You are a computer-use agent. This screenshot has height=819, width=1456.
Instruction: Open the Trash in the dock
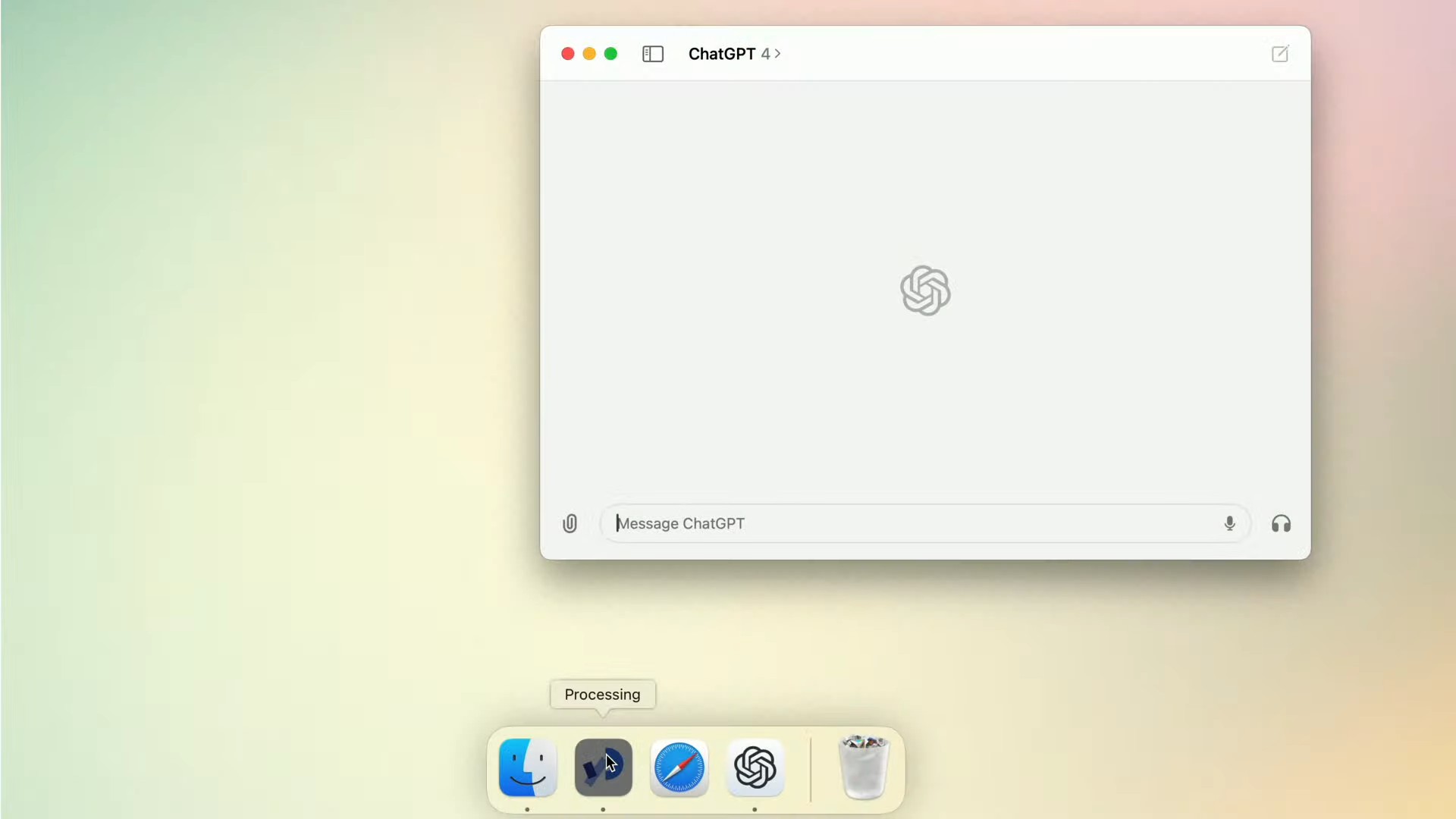pyautogui.click(x=863, y=767)
